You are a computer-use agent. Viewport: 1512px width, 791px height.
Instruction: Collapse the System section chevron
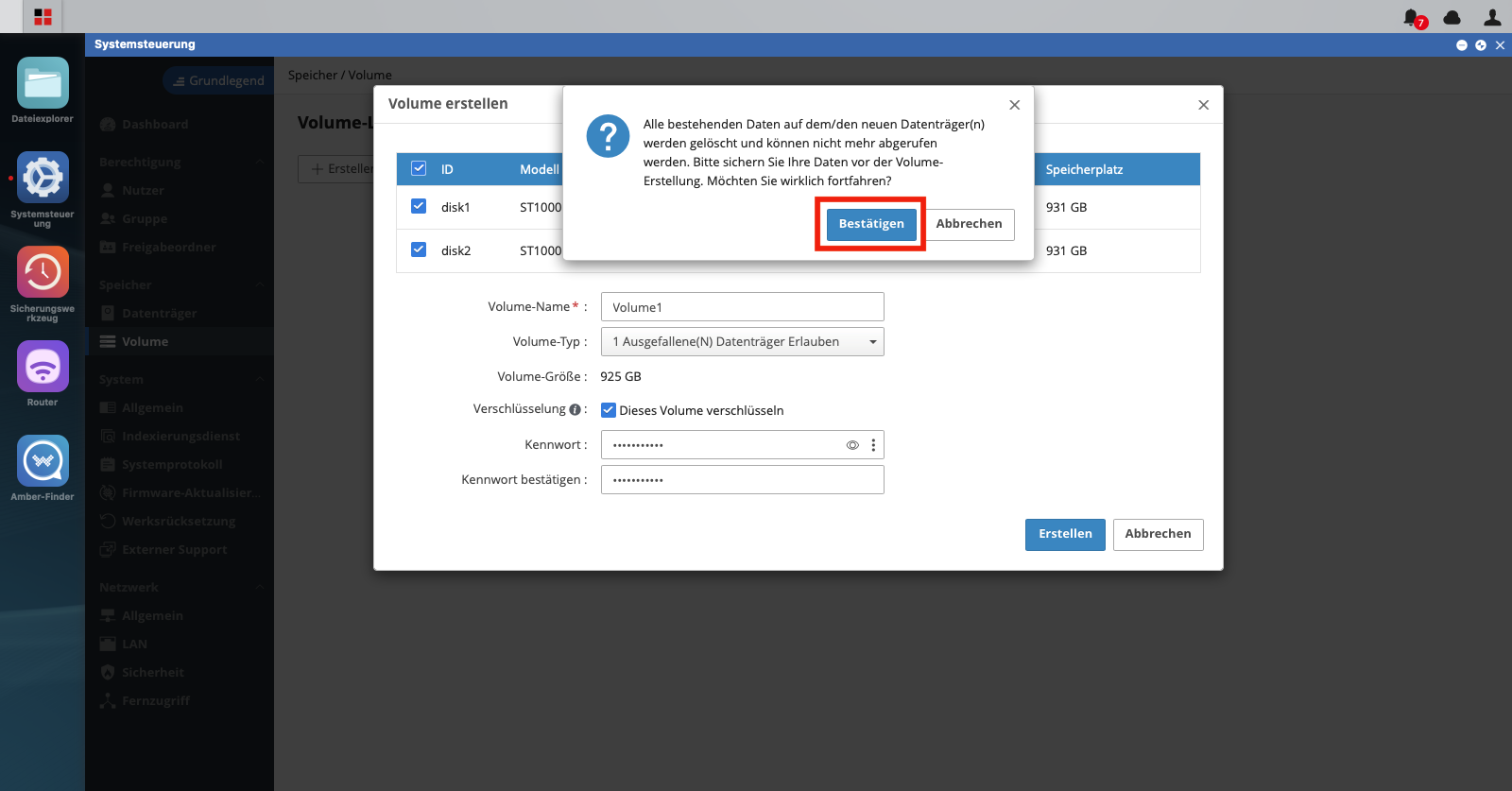(x=260, y=379)
